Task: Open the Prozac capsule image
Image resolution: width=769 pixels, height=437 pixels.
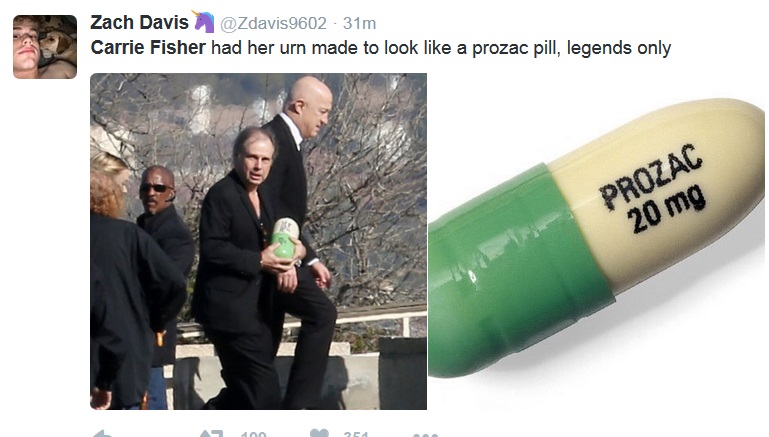Action: click(596, 238)
